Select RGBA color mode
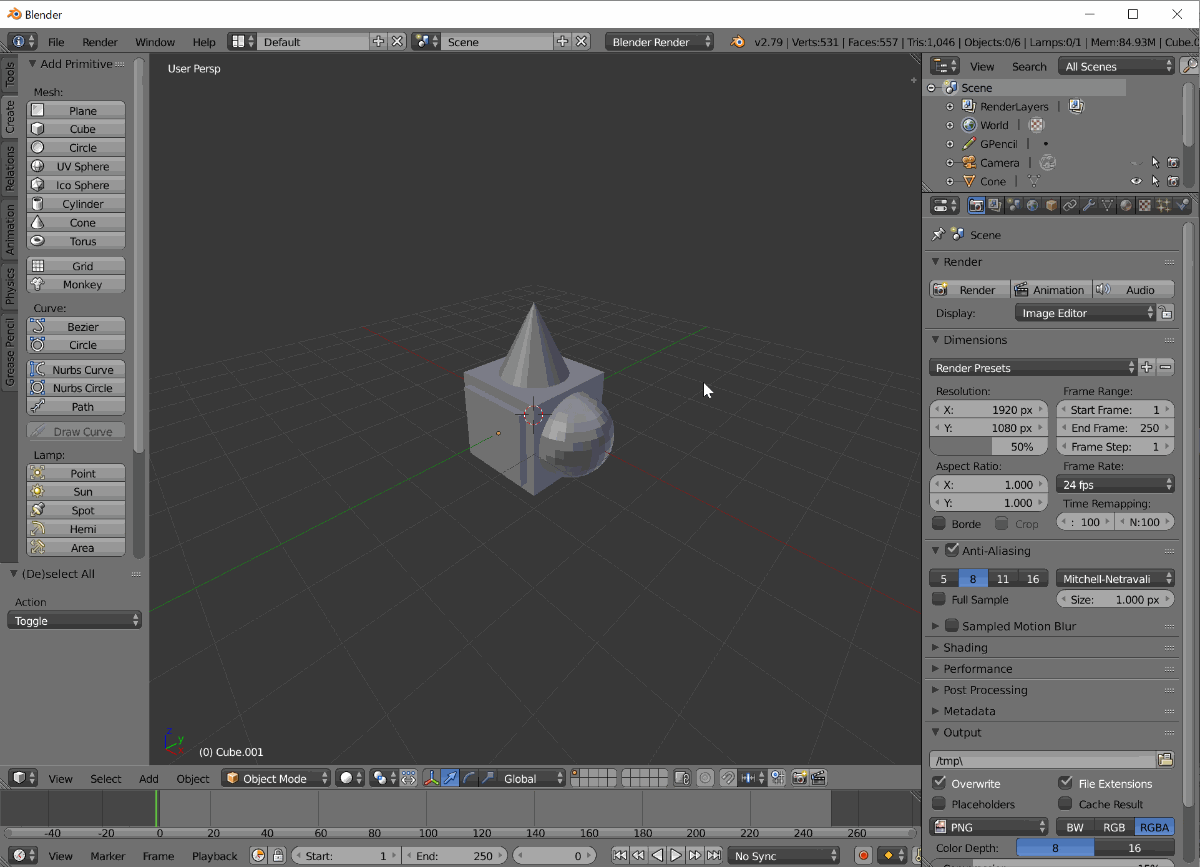Screen dimensions: 1200x867 [x=1154, y=827]
